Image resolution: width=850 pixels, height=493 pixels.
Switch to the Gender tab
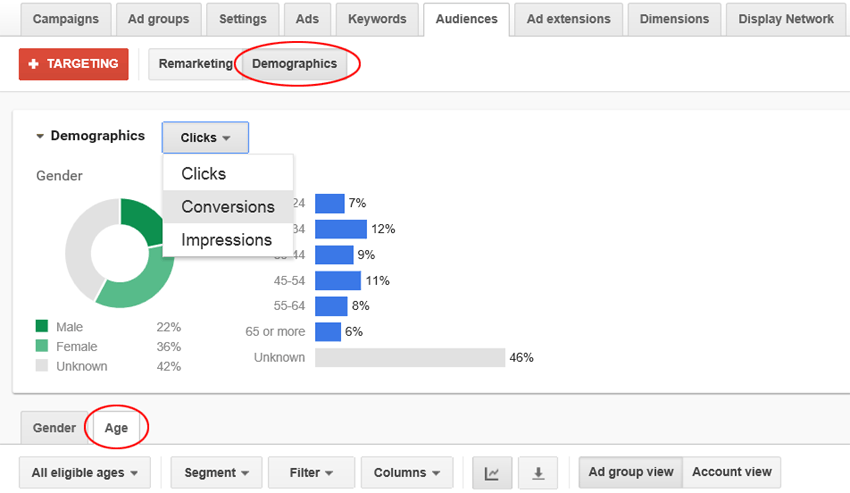pyautogui.click(x=54, y=428)
